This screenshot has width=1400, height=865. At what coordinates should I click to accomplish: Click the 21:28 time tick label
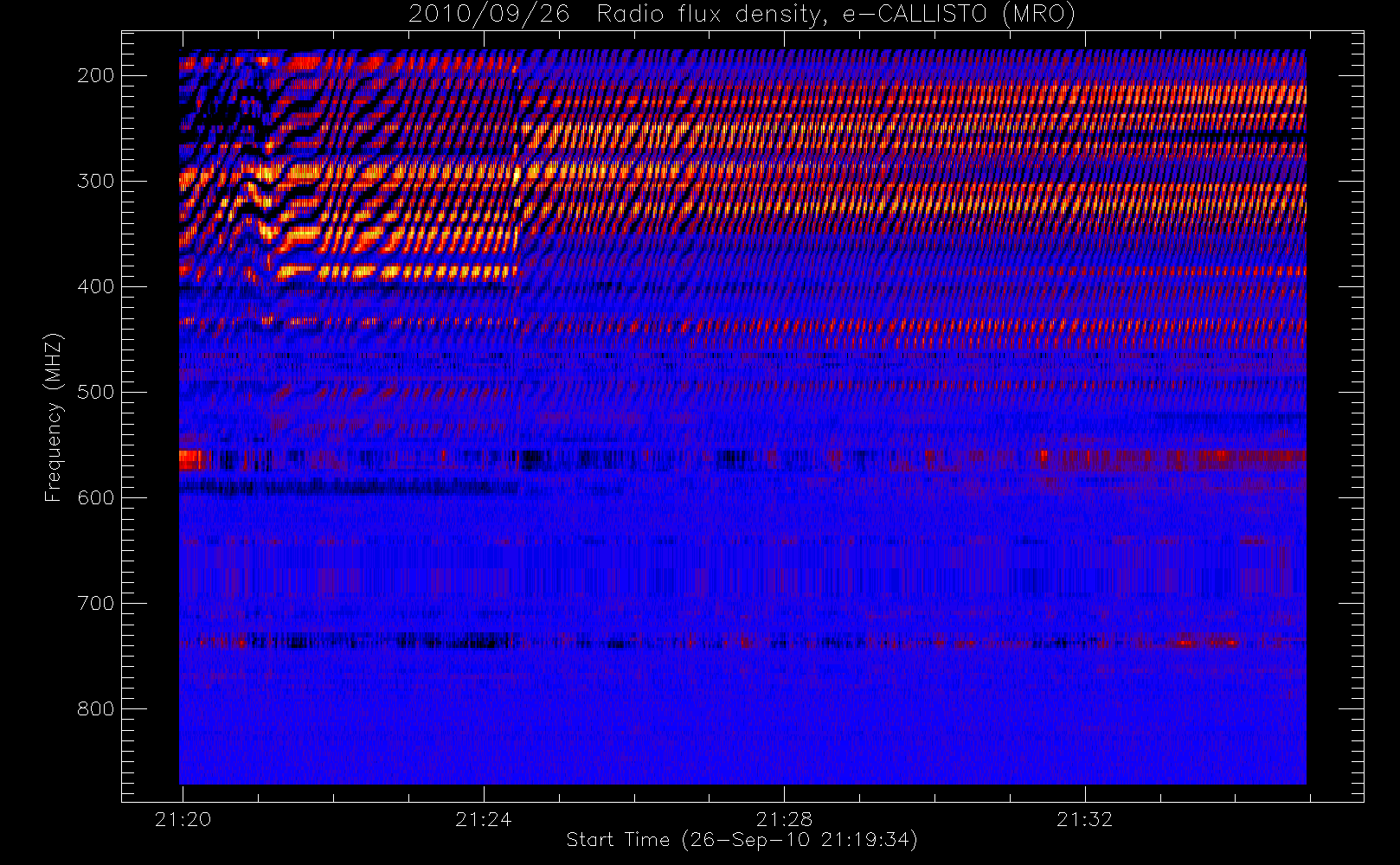[x=784, y=819]
